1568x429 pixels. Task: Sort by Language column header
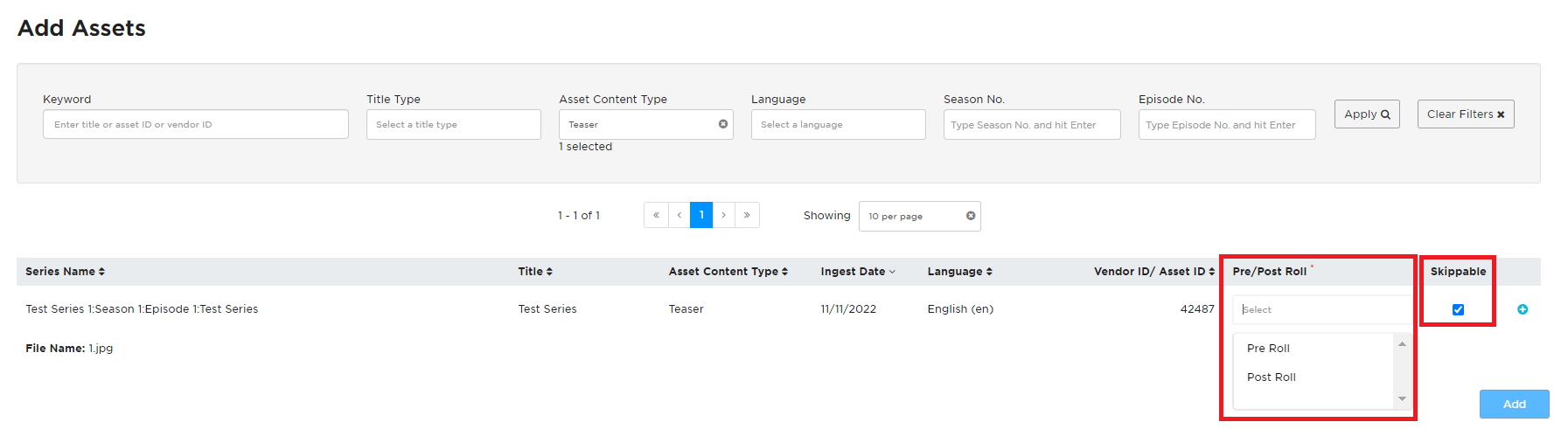coord(960,272)
